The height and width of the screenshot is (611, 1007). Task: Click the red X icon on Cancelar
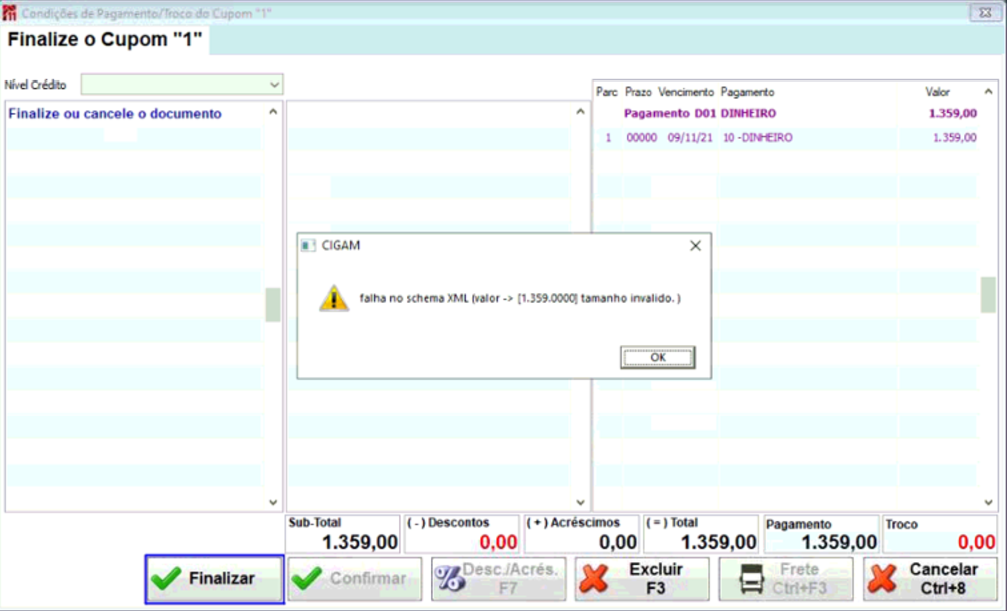(882, 578)
